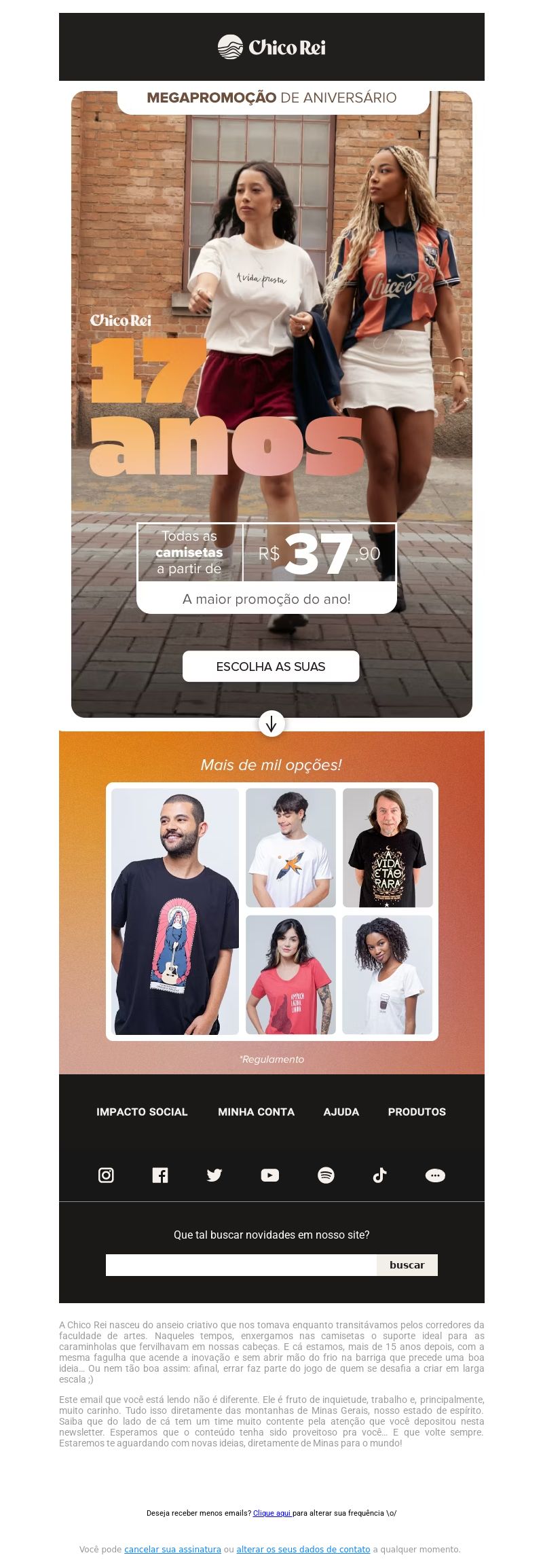Open the IMPACTO SOCIAL menu item
The width and height of the screenshot is (543, 1568).
coord(142,1112)
